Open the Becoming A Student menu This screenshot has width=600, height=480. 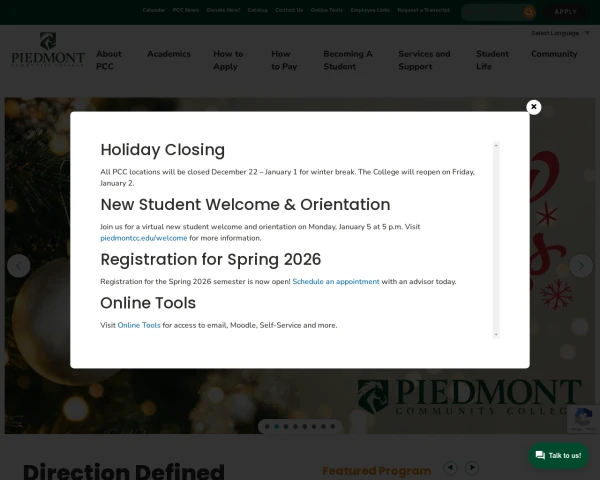point(347,60)
